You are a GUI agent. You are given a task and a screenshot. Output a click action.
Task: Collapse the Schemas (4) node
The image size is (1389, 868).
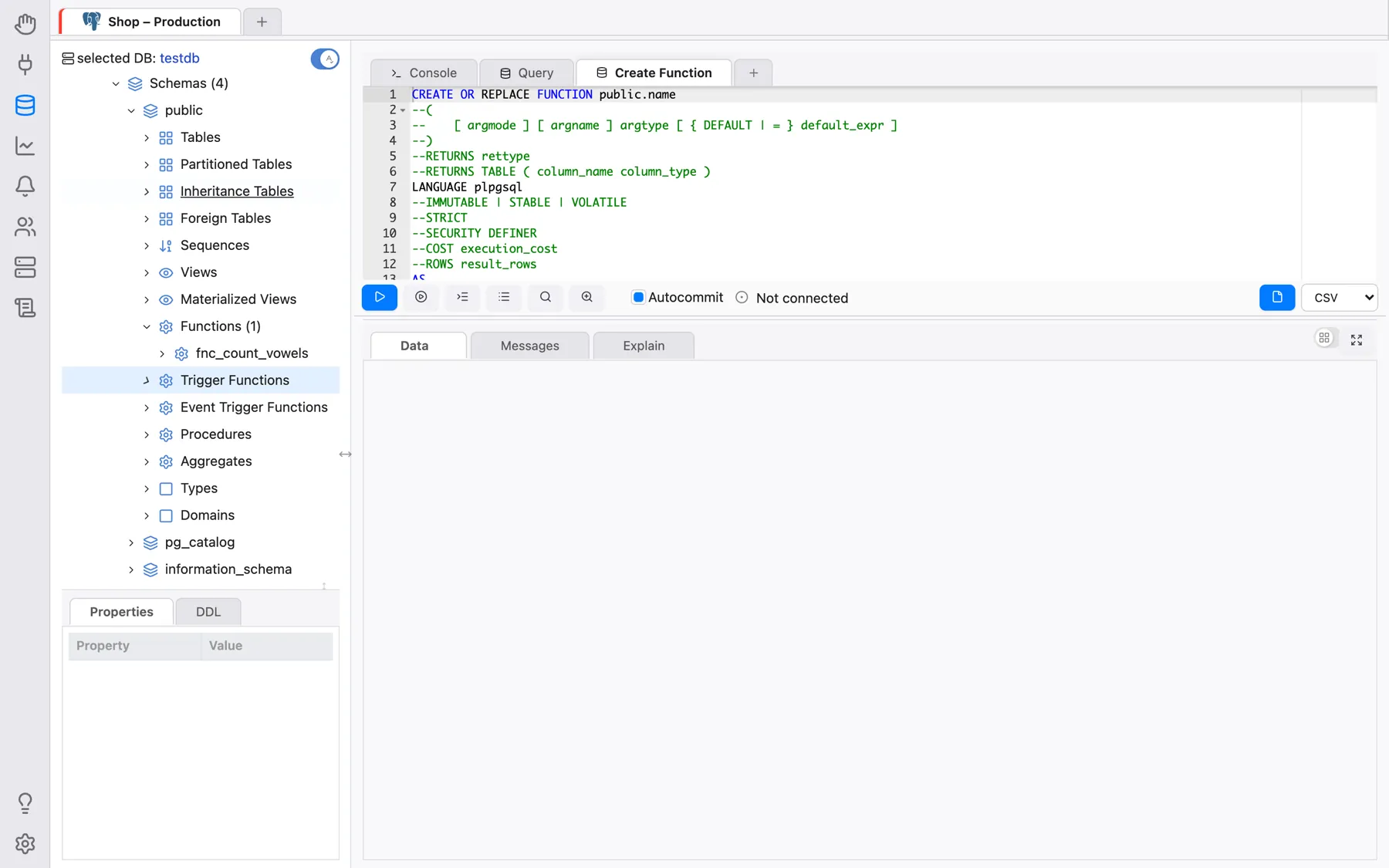(116, 83)
